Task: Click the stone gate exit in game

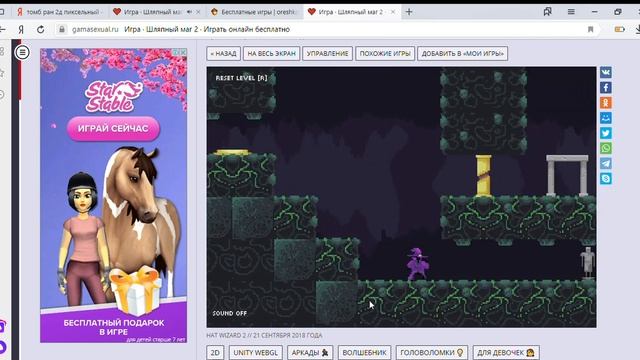Action: 567,176
